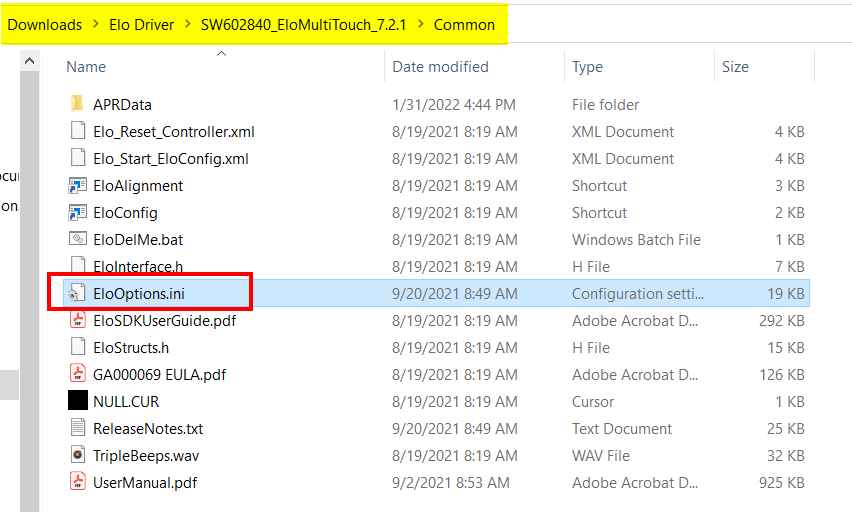Screen dimensions: 852x512
Task: Select the EloOptions.ini configuration file icon
Action: [76, 294]
